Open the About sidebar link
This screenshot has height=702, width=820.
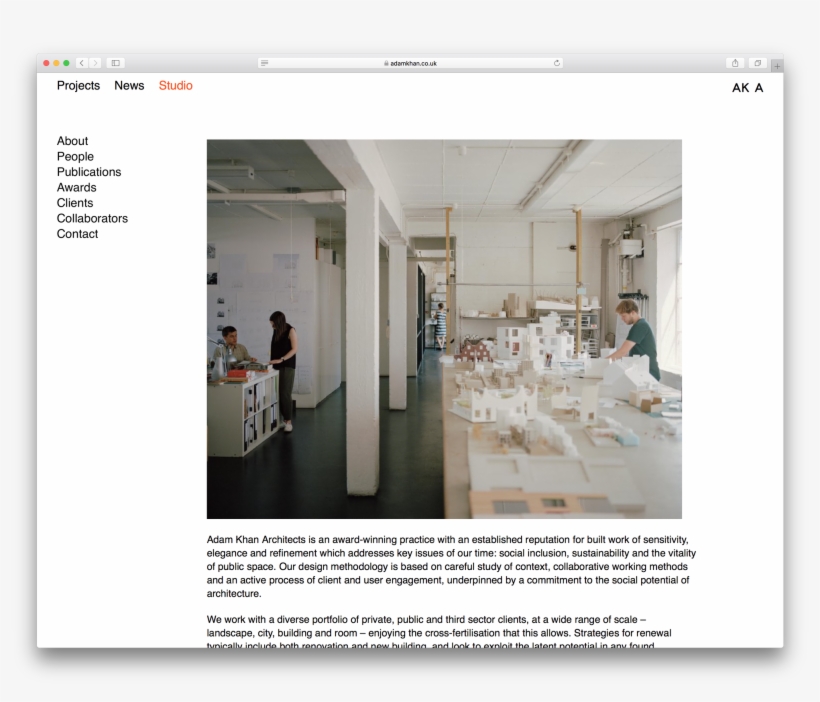coord(72,141)
